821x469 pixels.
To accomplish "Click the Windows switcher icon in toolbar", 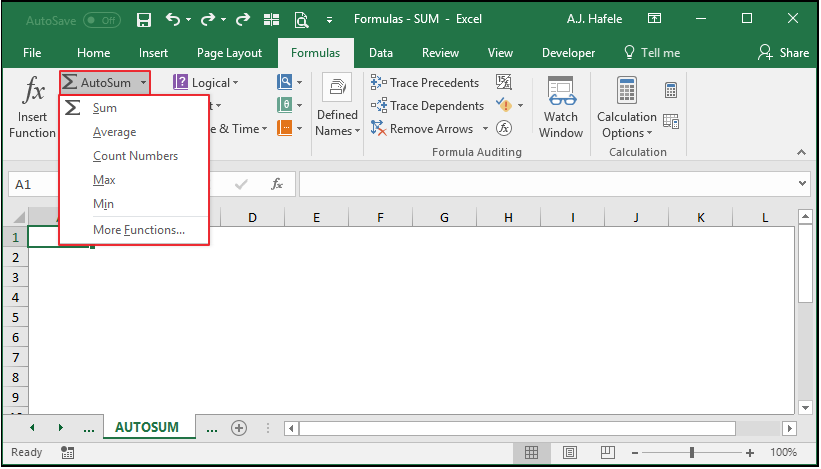I will 272,20.
